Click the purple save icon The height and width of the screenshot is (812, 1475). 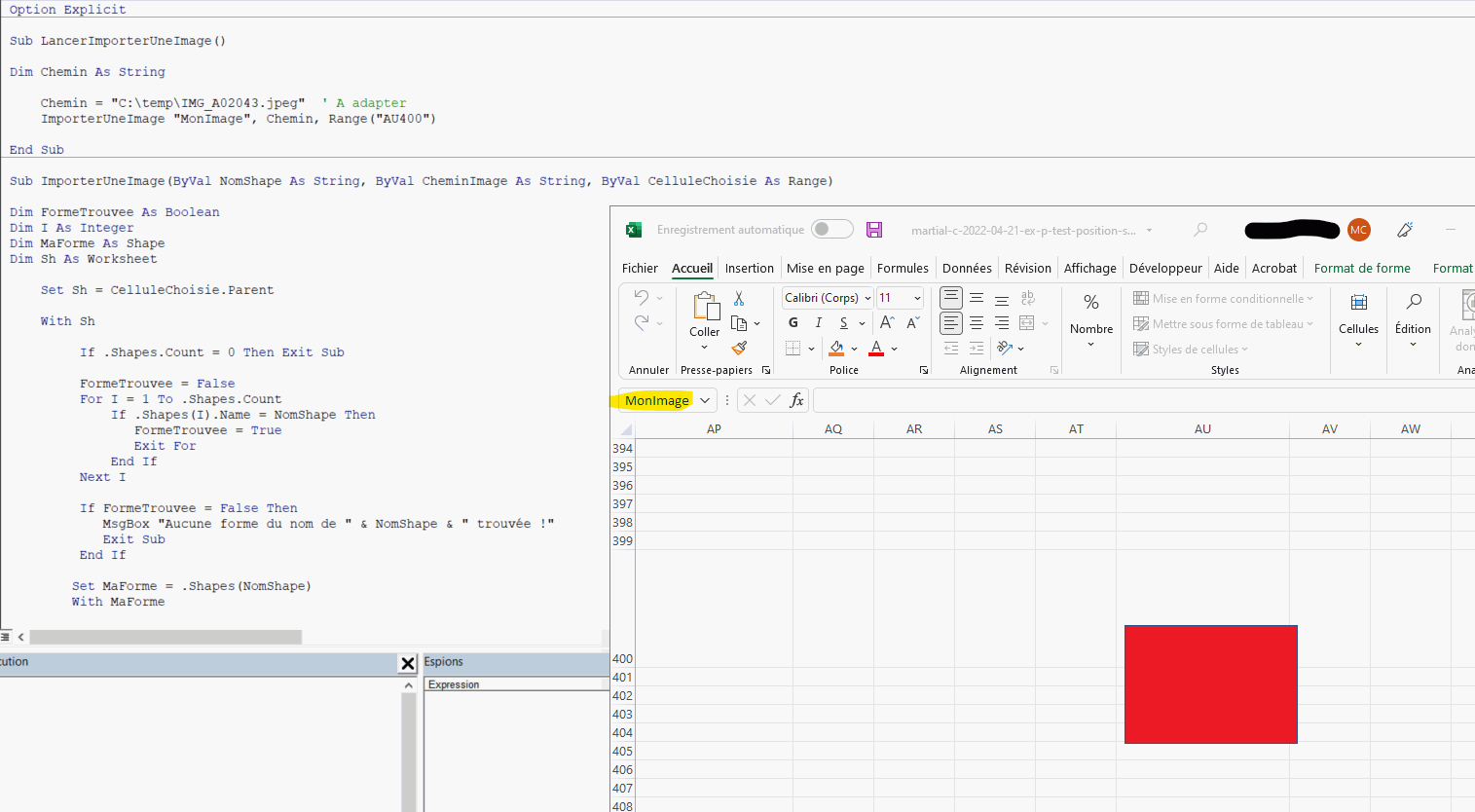(x=874, y=230)
